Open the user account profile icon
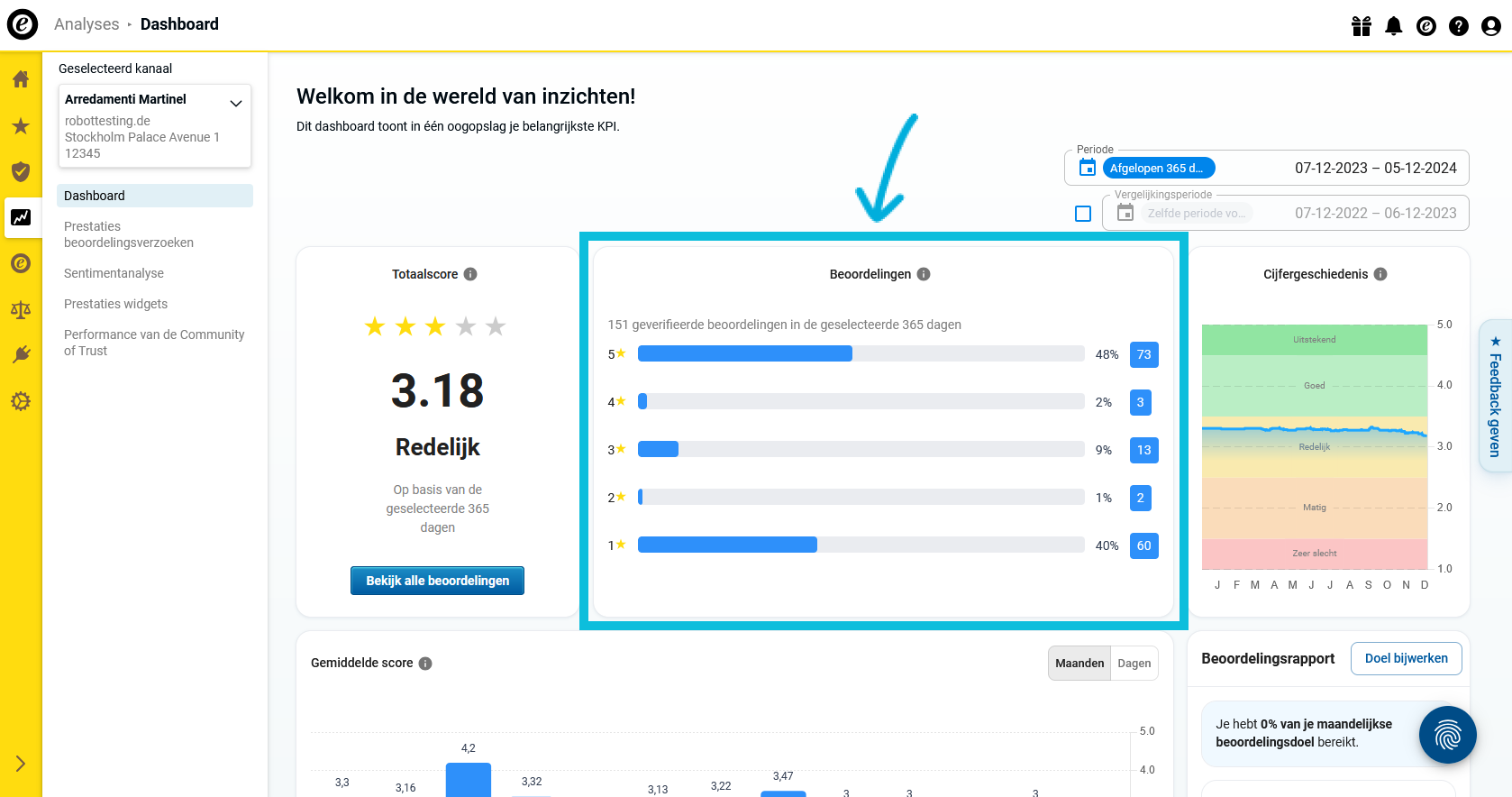The image size is (1512, 797). point(1490,26)
